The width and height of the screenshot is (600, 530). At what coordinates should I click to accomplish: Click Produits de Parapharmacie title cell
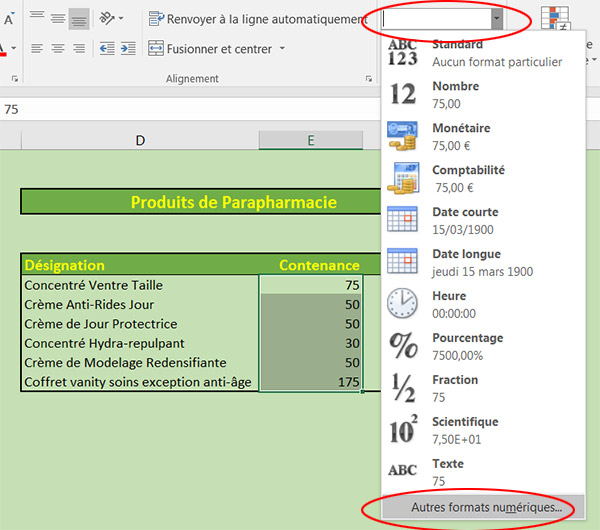coord(201,202)
